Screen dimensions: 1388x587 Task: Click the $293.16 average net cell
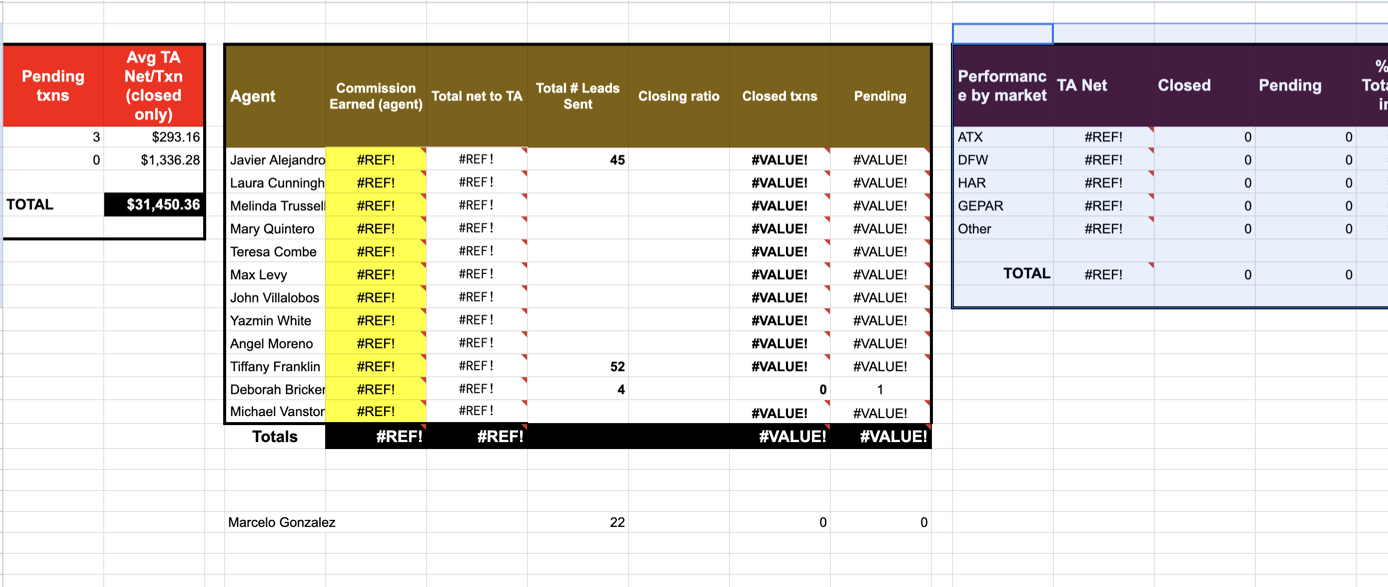click(x=155, y=137)
